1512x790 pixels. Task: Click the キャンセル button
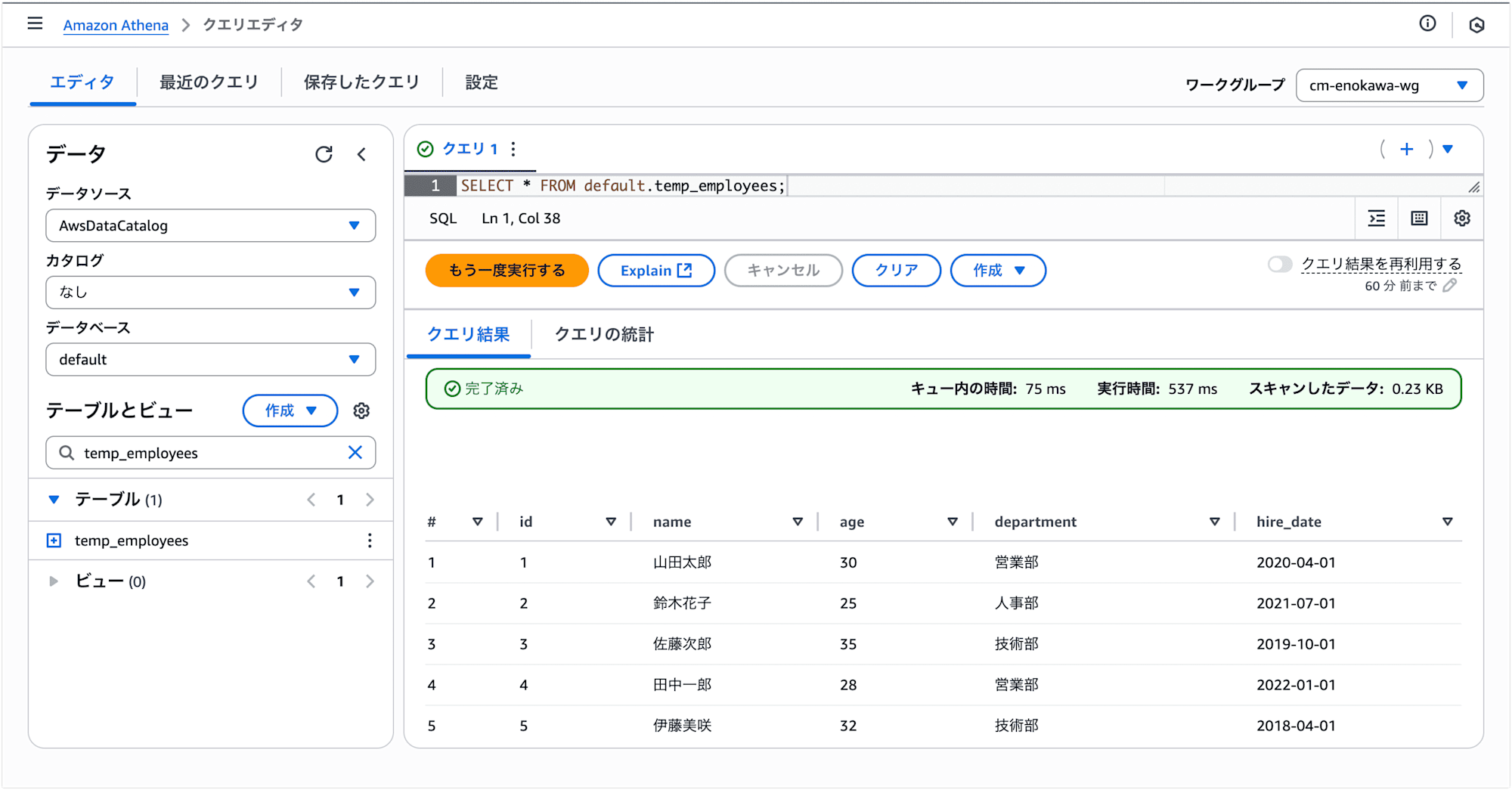tap(783, 271)
